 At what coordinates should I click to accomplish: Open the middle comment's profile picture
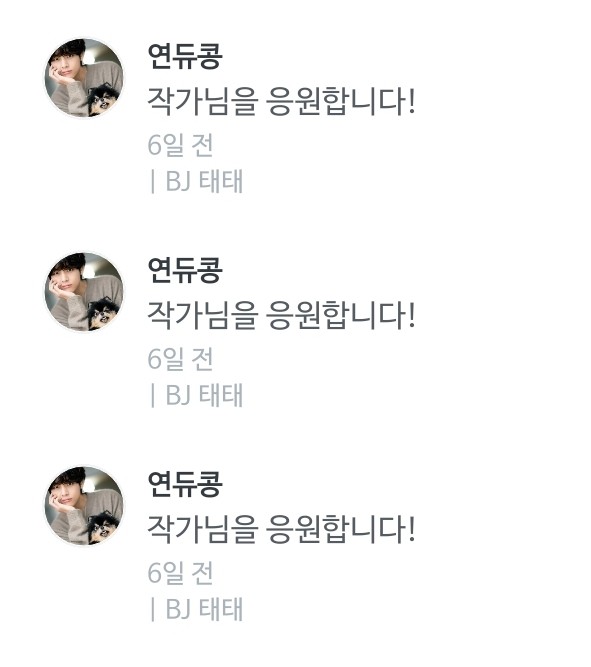(84, 292)
